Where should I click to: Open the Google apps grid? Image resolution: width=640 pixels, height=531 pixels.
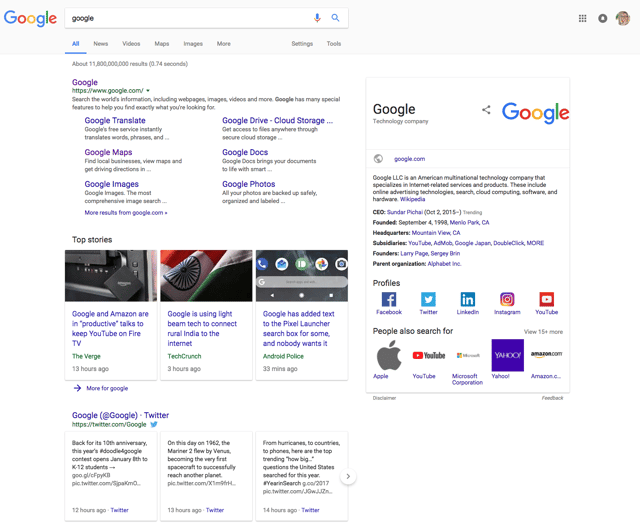point(582,18)
